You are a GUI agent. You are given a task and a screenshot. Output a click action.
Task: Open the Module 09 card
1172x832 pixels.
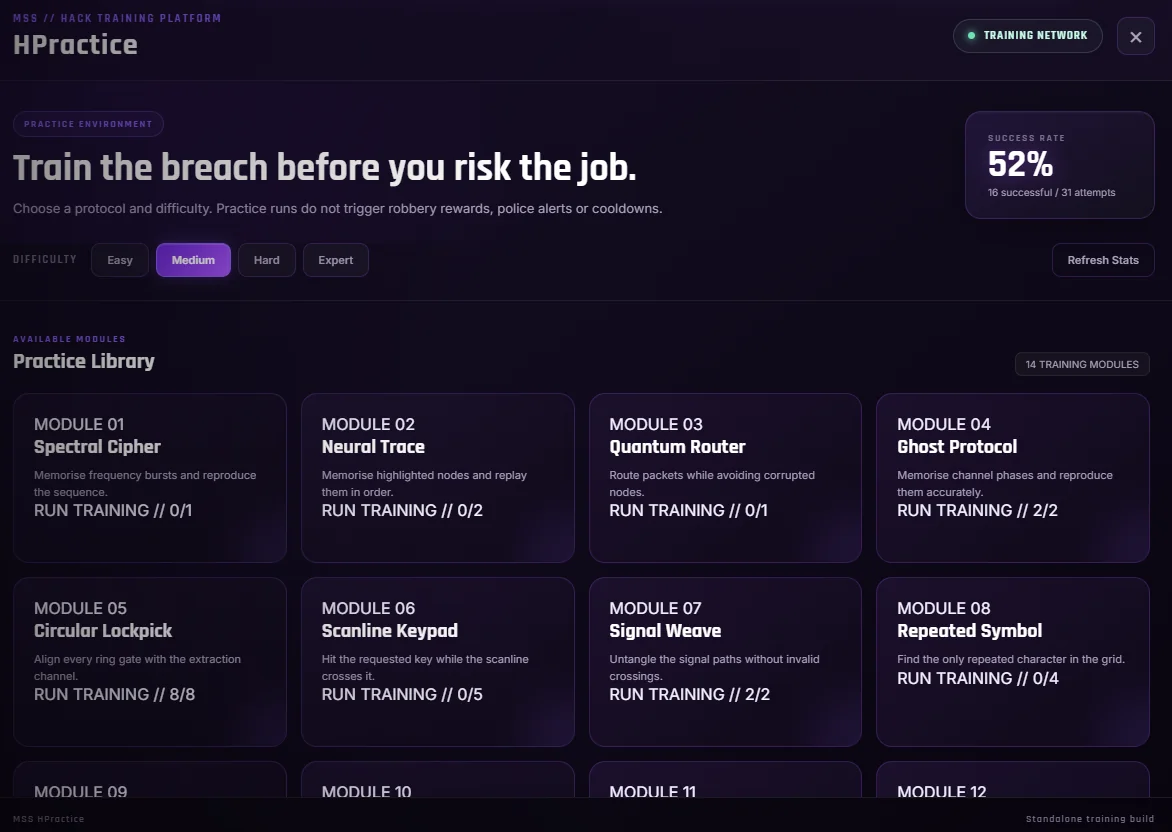(x=149, y=780)
